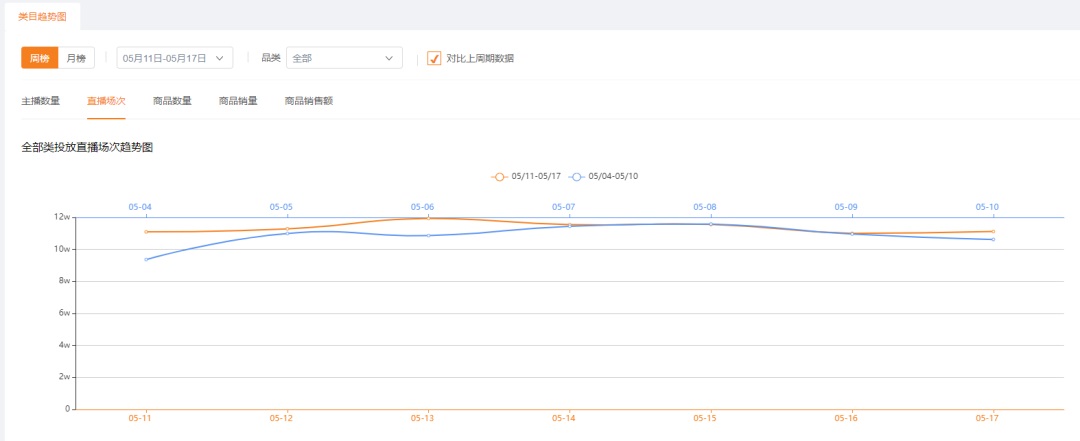Open the 05月11日-05月17日 date dropdown
Viewport: 1080px width, 441px height.
(x=175, y=59)
